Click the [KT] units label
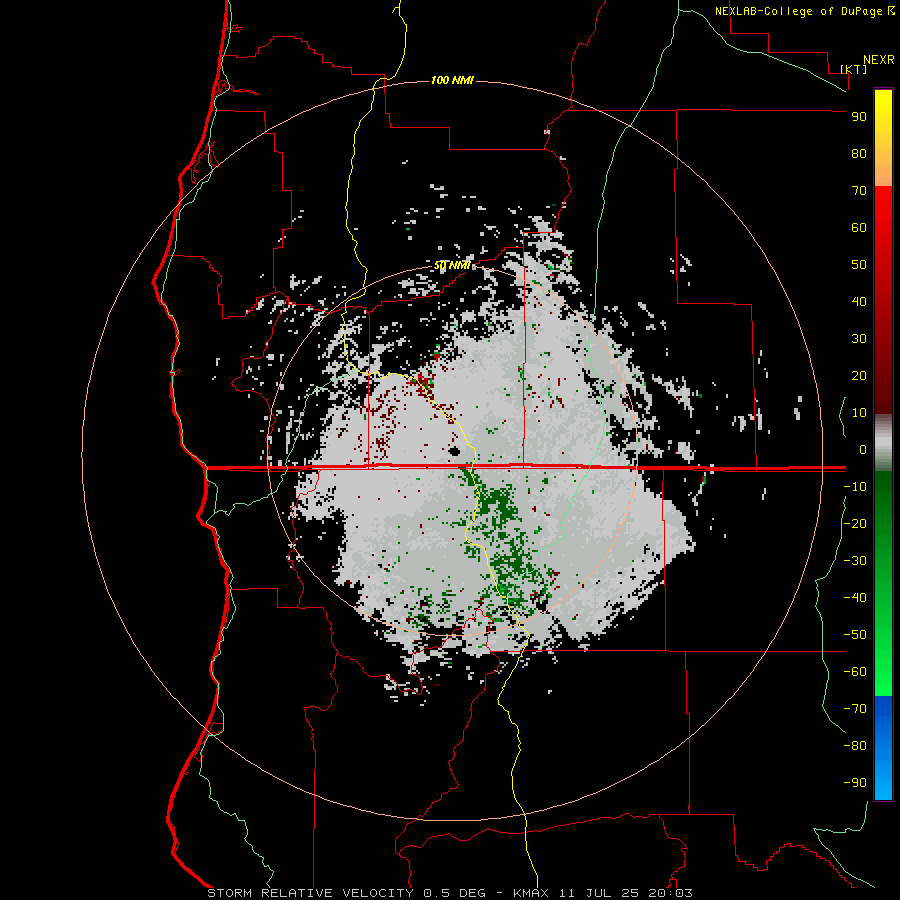 pyautogui.click(x=854, y=69)
